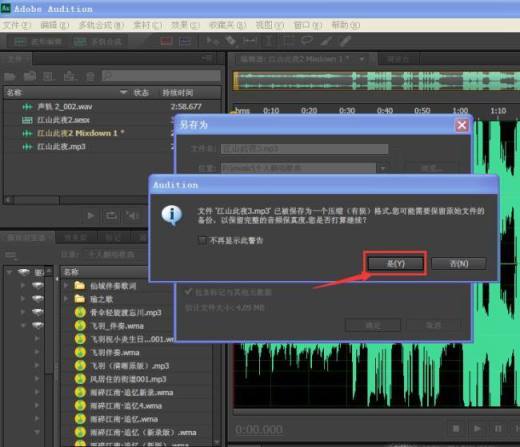Select the Slip tool in toolbar
This screenshot has height=447, width=520.
[250, 41]
